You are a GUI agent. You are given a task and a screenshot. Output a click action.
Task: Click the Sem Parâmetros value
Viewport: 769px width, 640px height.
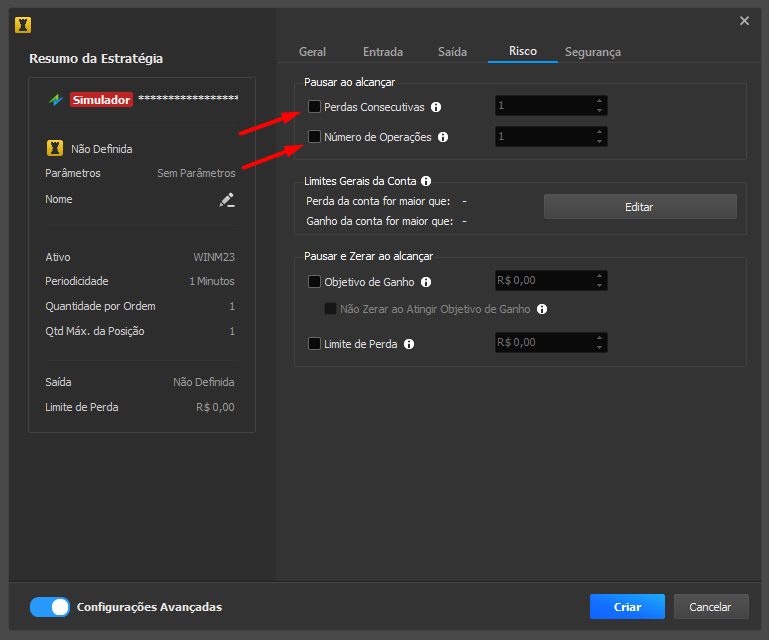(x=196, y=173)
